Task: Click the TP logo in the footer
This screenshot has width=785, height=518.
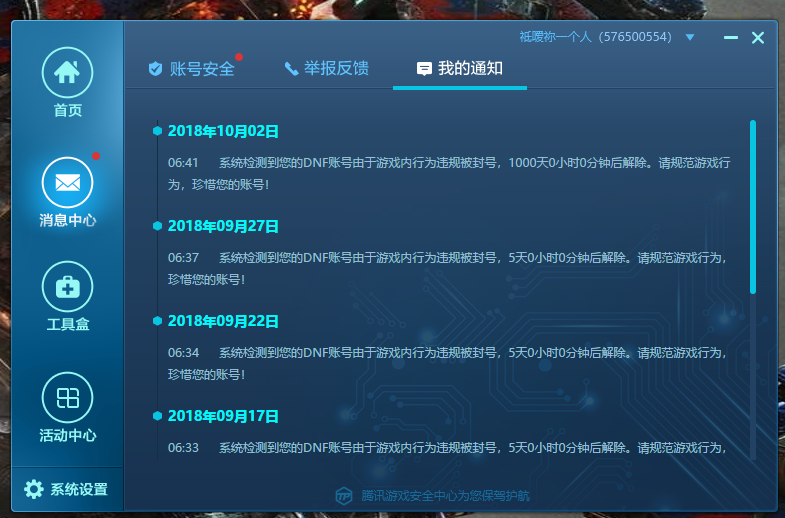Action: pyautogui.click(x=344, y=496)
